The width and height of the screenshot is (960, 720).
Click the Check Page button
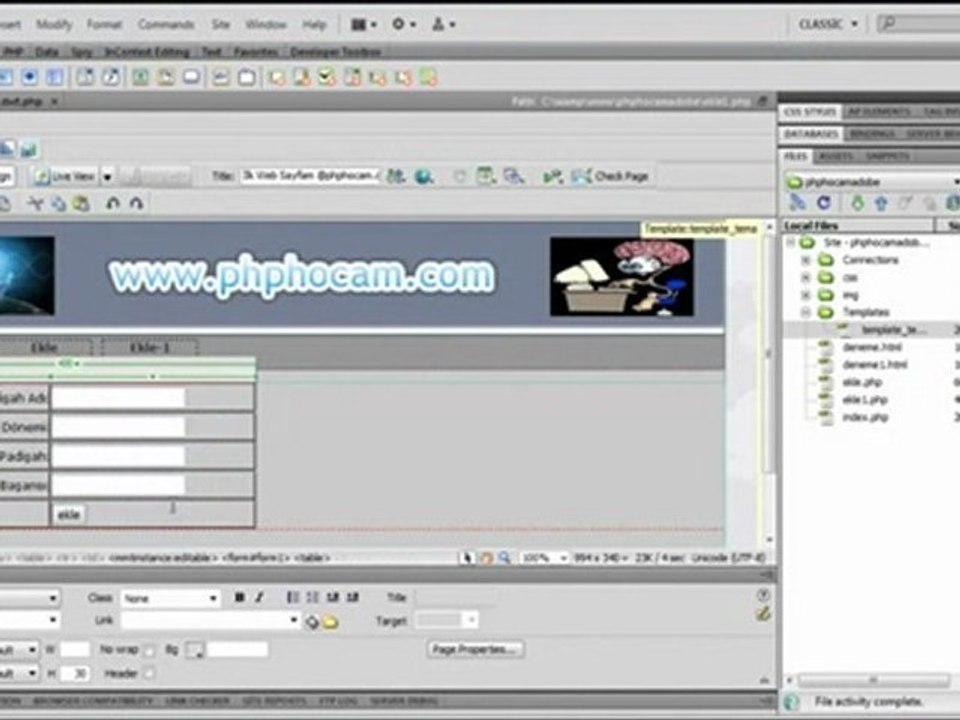pos(610,176)
